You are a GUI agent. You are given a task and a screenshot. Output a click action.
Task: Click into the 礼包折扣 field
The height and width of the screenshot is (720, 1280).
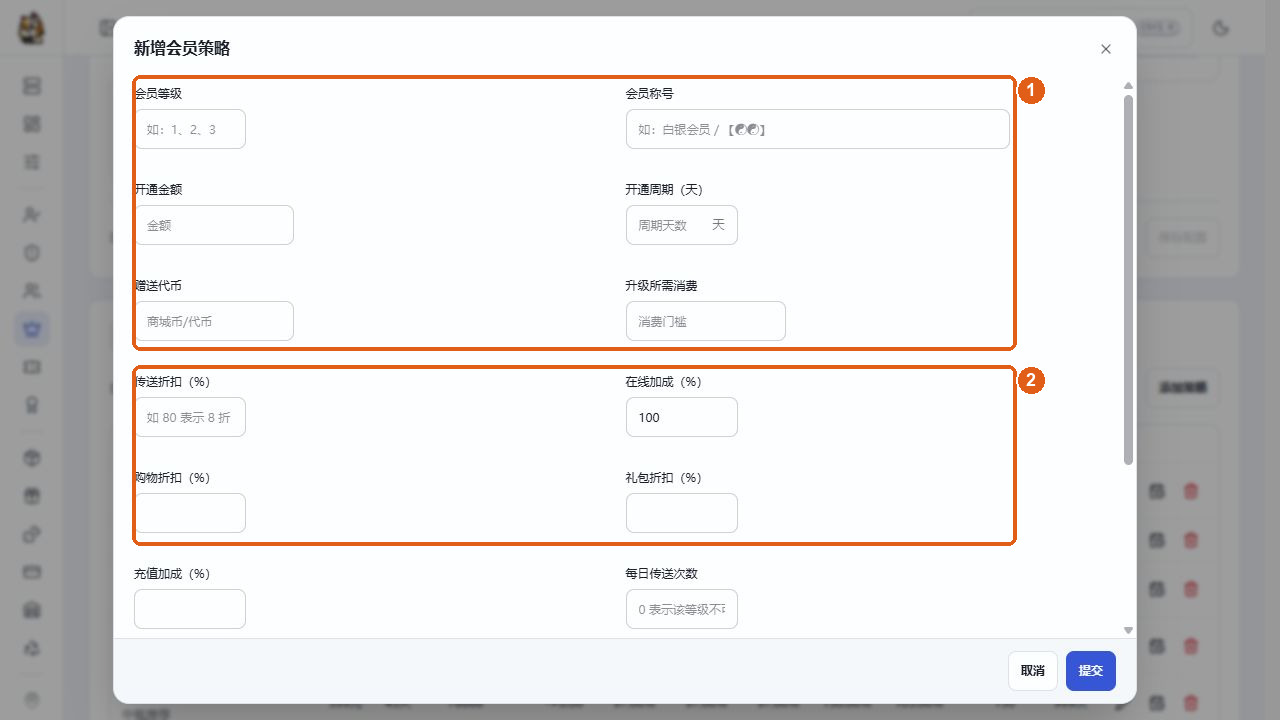(682, 513)
